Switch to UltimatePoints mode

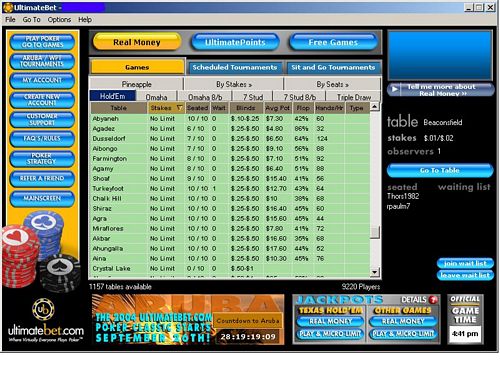tap(235, 42)
